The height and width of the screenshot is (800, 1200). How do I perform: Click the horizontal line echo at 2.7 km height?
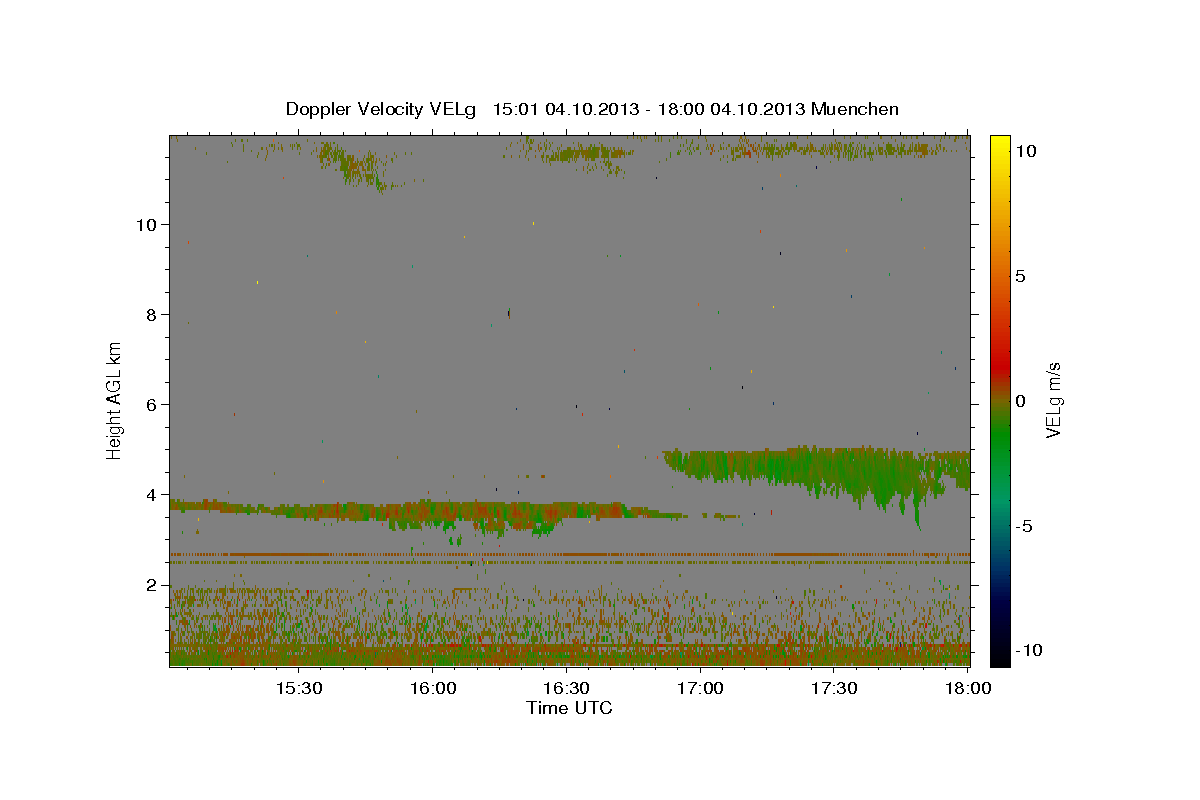click(569, 554)
